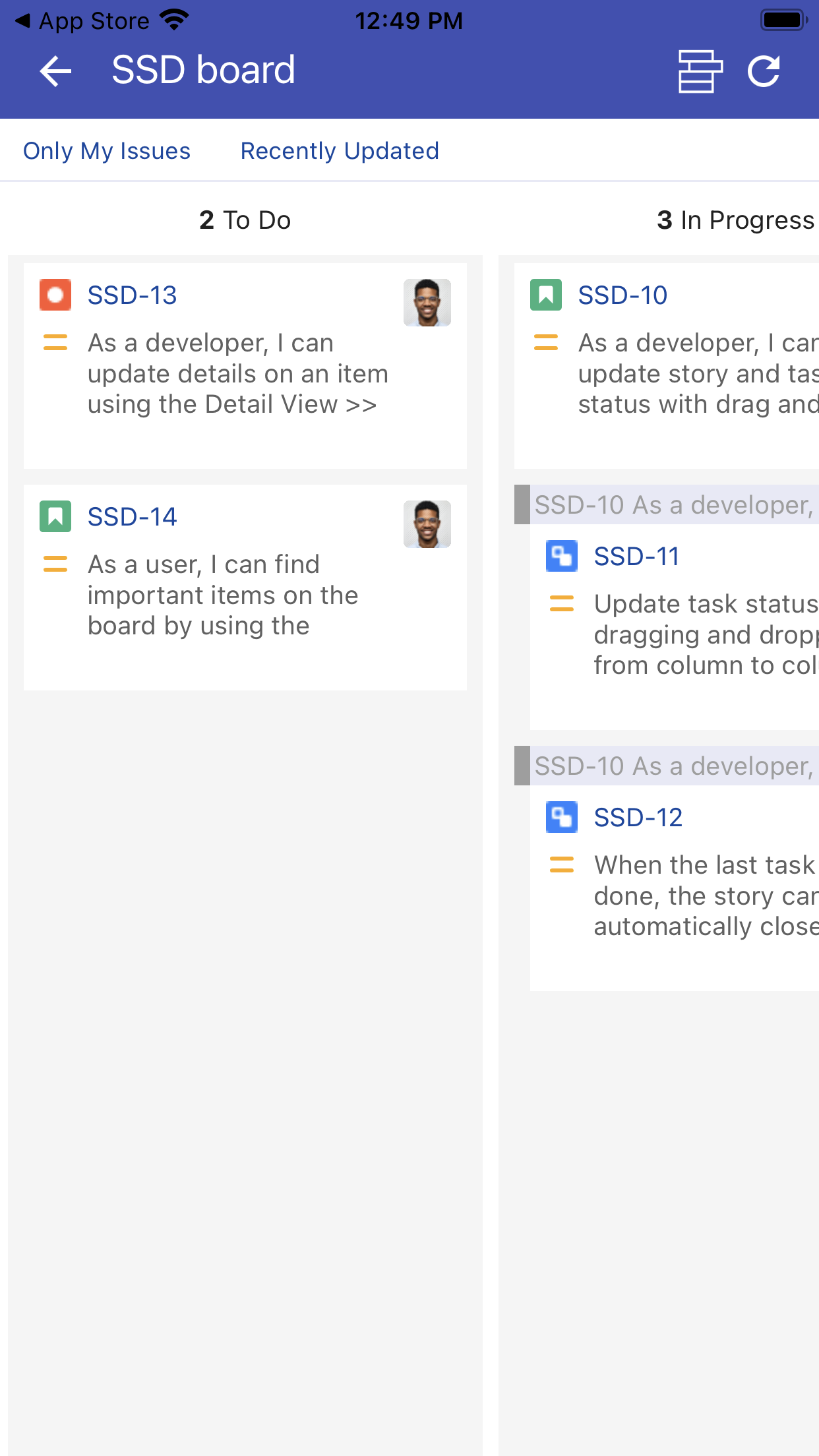Toggle the Recently Updated filter
The image size is (819, 1456).
[340, 151]
